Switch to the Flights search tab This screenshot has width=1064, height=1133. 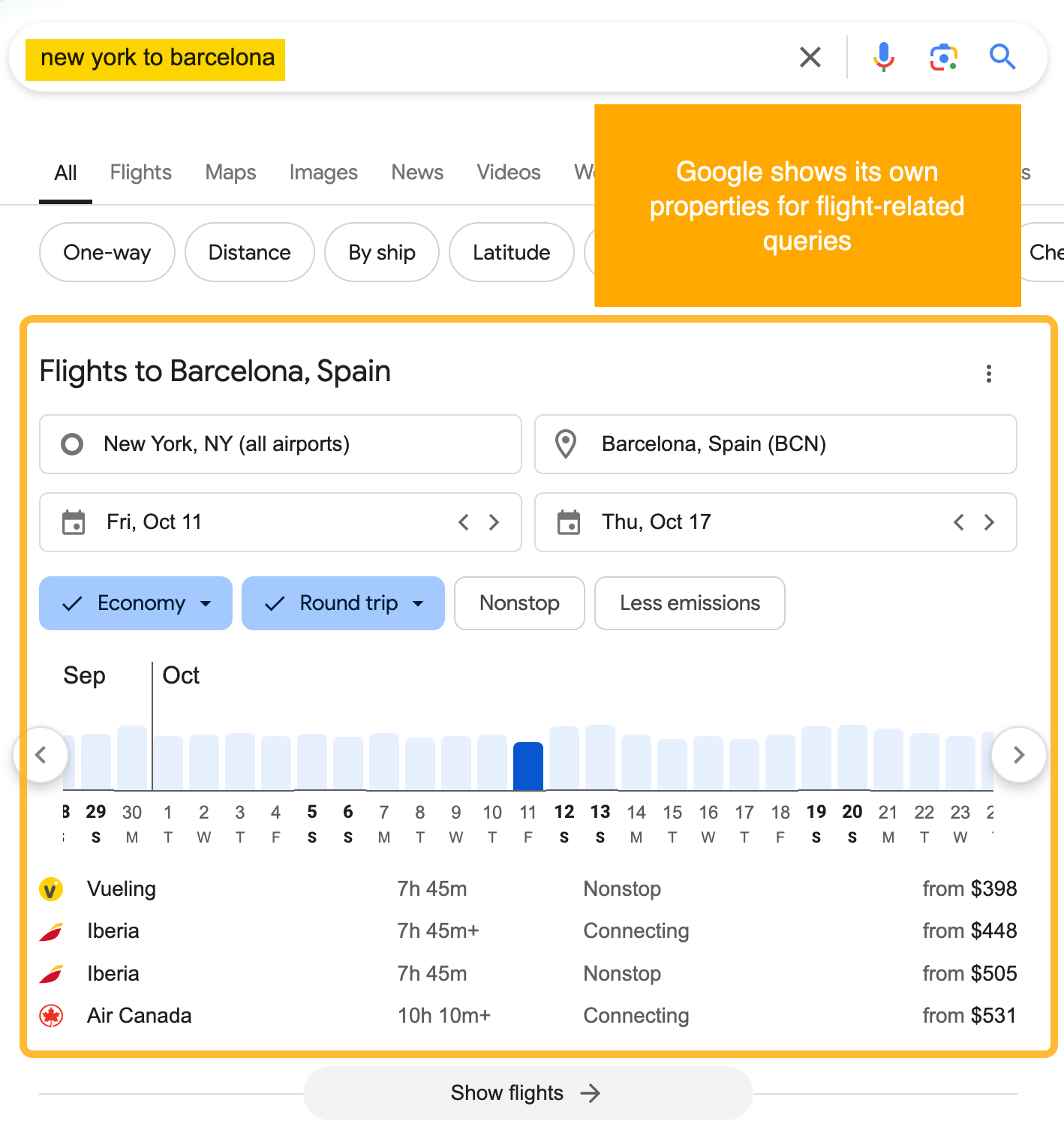[x=140, y=172]
